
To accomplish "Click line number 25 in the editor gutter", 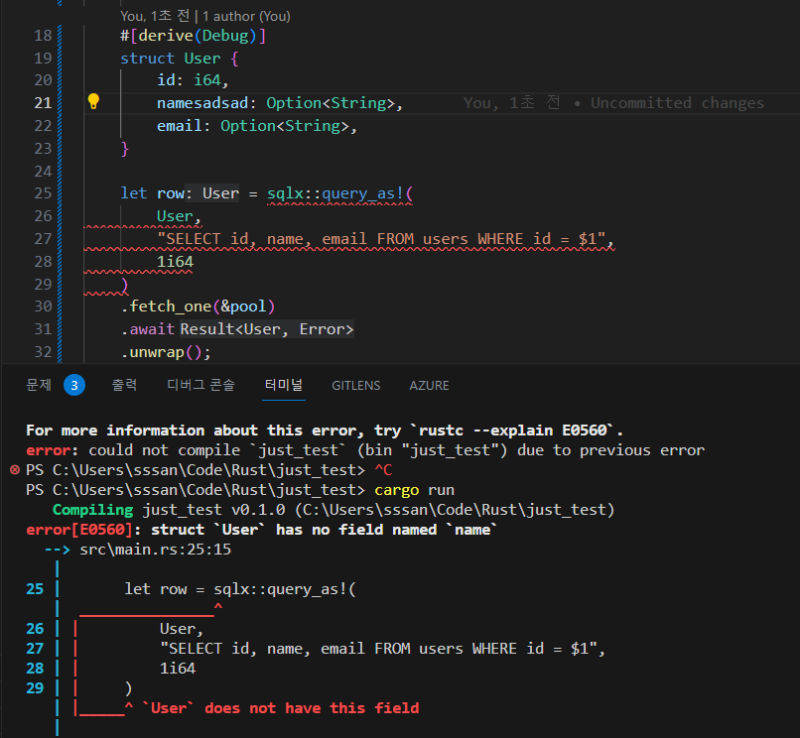I will [42, 193].
